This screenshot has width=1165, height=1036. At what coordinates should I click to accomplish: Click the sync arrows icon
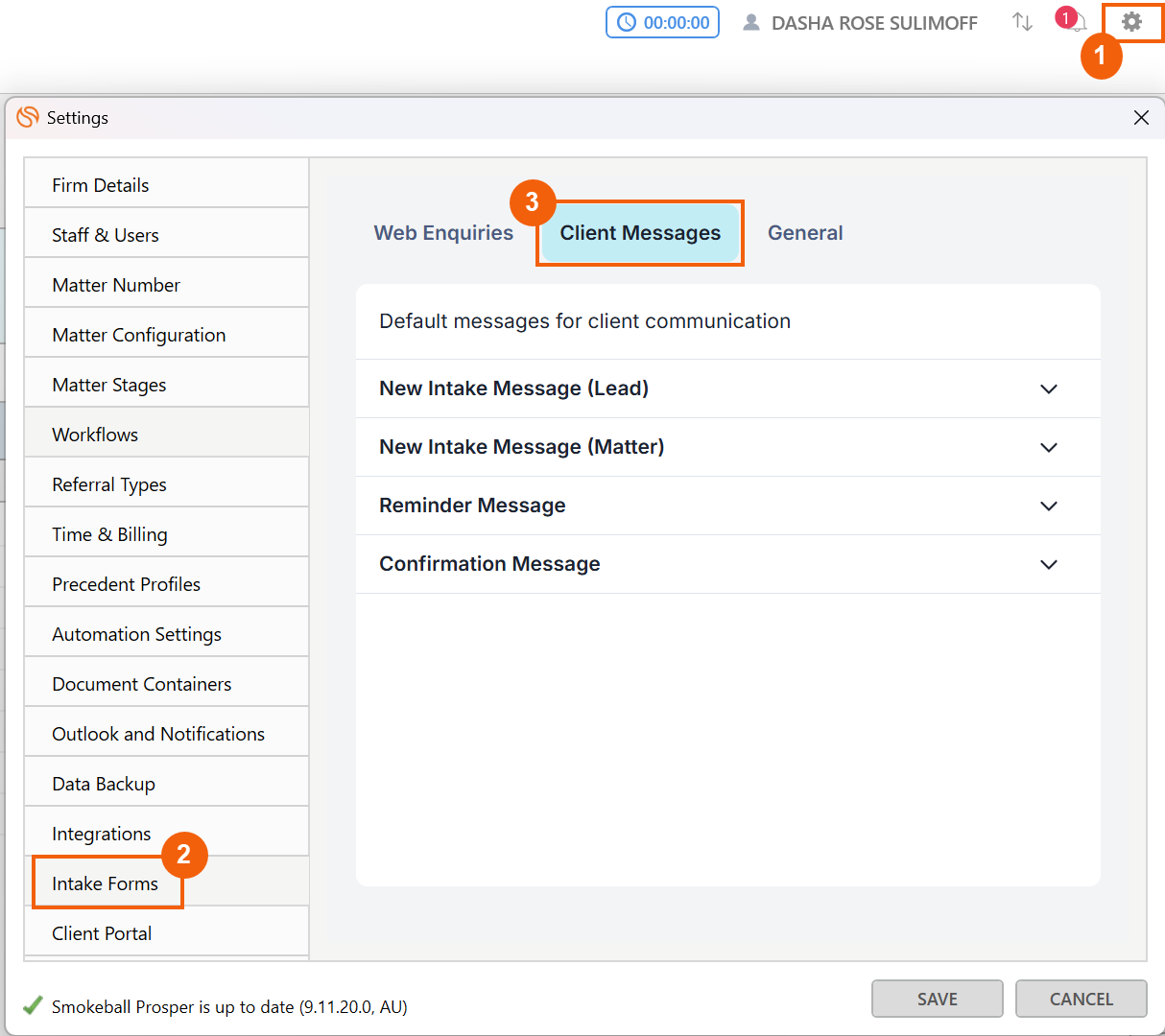1022,22
